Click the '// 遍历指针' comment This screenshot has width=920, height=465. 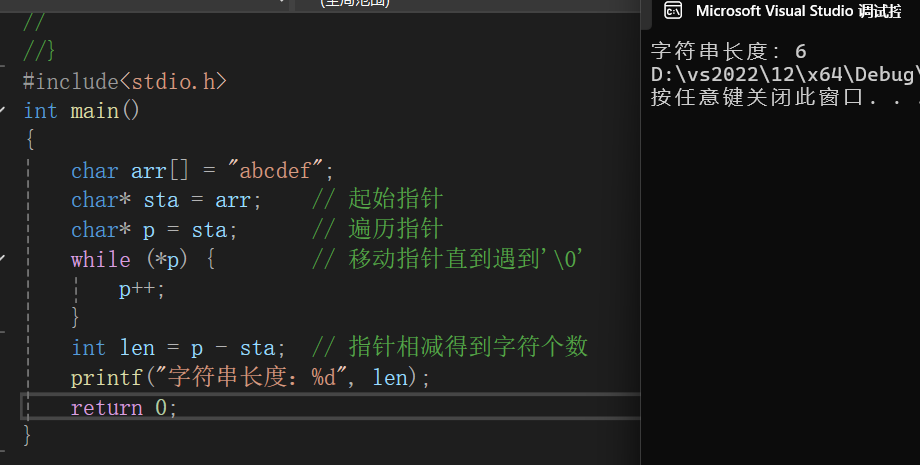[x=377, y=229]
